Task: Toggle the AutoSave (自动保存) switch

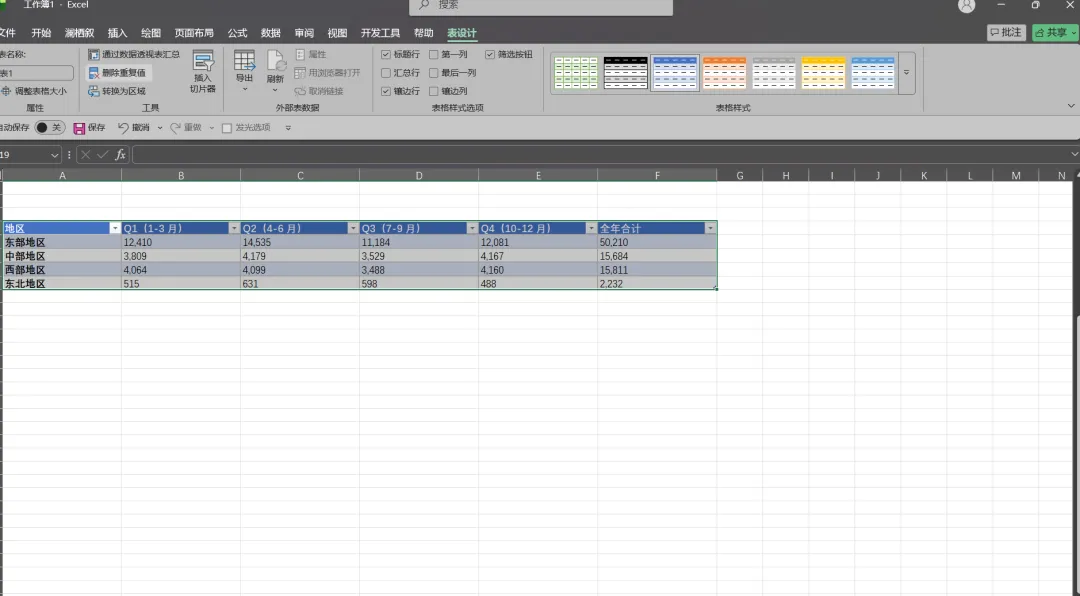Action: (50, 127)
